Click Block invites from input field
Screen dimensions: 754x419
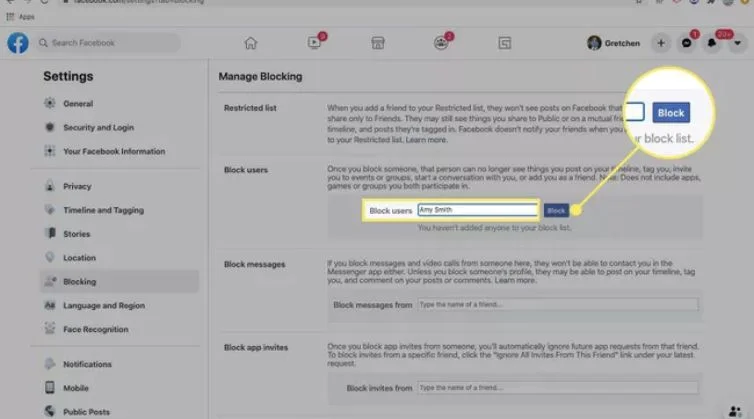(558, 388)
